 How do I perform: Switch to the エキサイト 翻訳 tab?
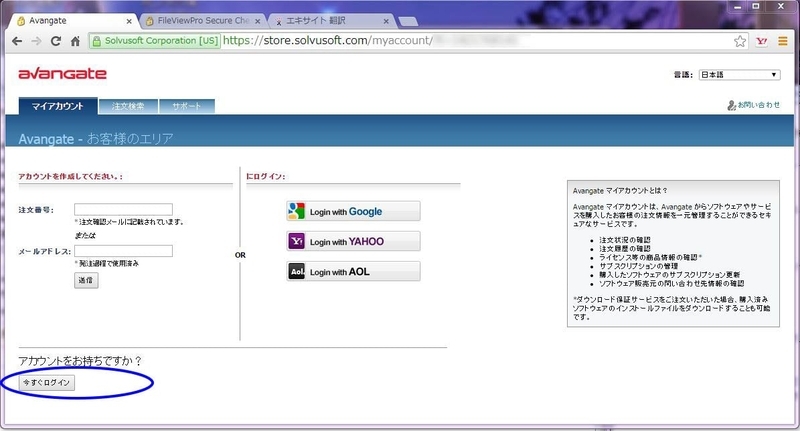331,21
